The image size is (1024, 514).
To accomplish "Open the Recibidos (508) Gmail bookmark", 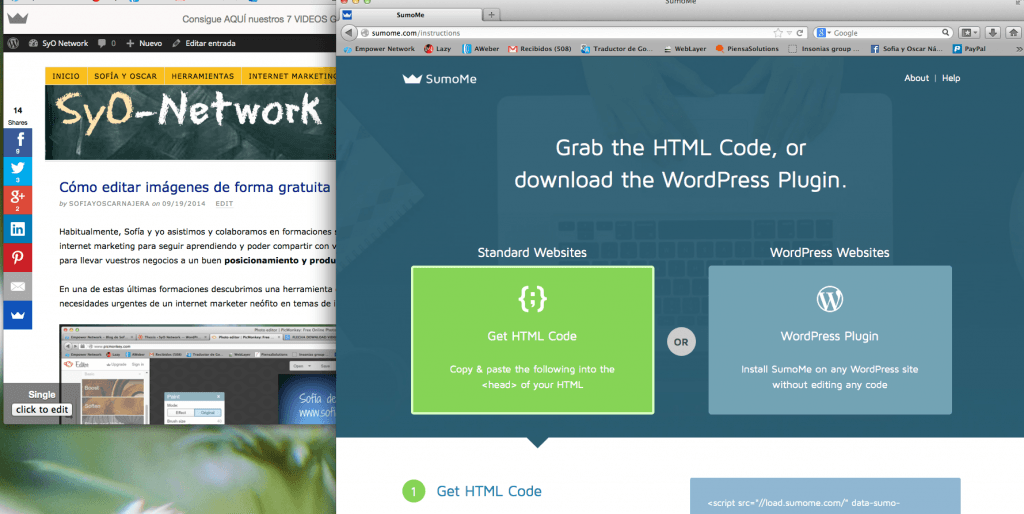I will (x=540, y=48).
